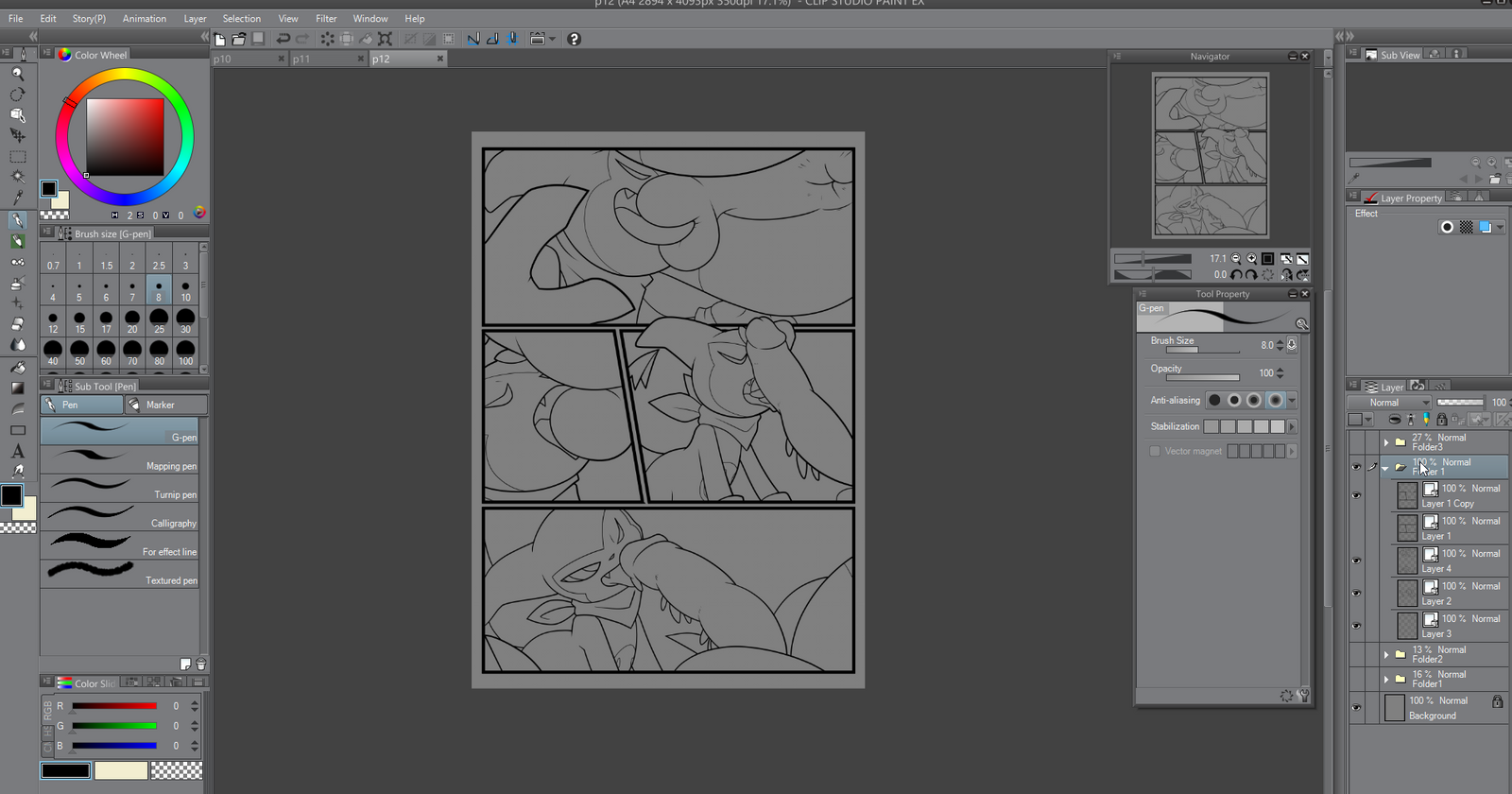The image size is (1512, 794).
Task: Click the red R color slider
Action: click(x=114, y=706)
